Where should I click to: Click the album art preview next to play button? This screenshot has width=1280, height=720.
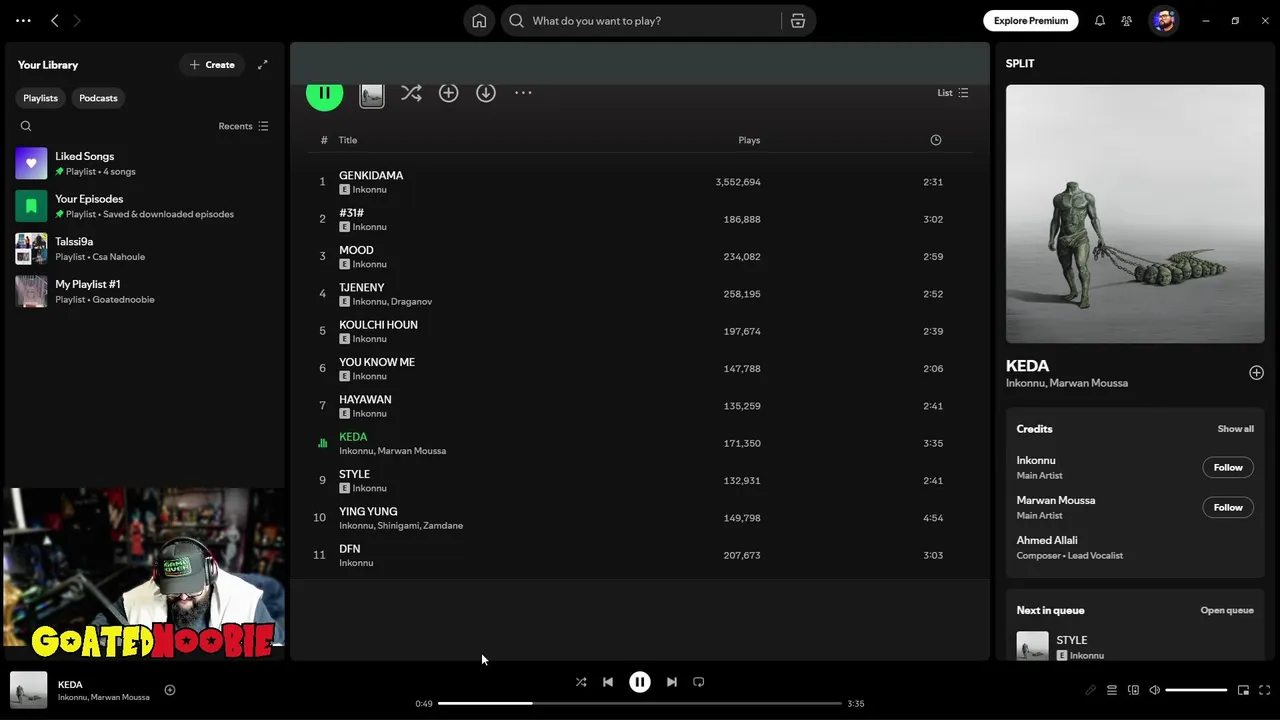[372, 95]
